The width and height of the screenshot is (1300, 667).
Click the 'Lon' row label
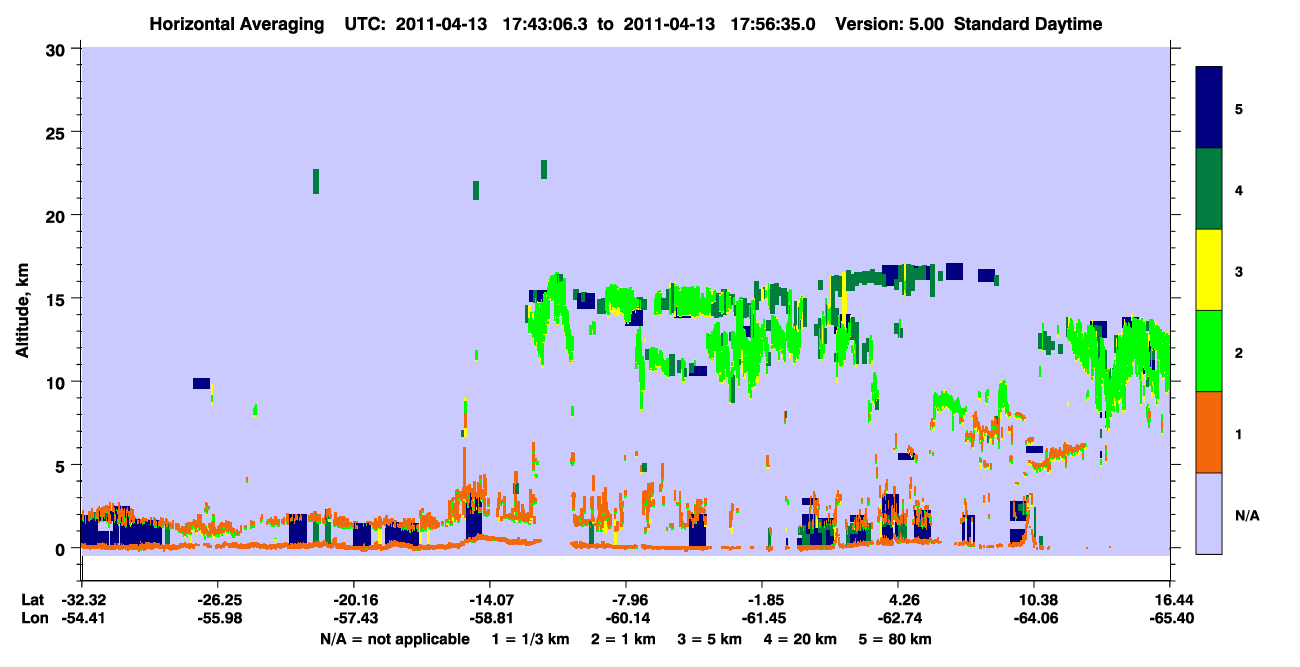point(33,618)
